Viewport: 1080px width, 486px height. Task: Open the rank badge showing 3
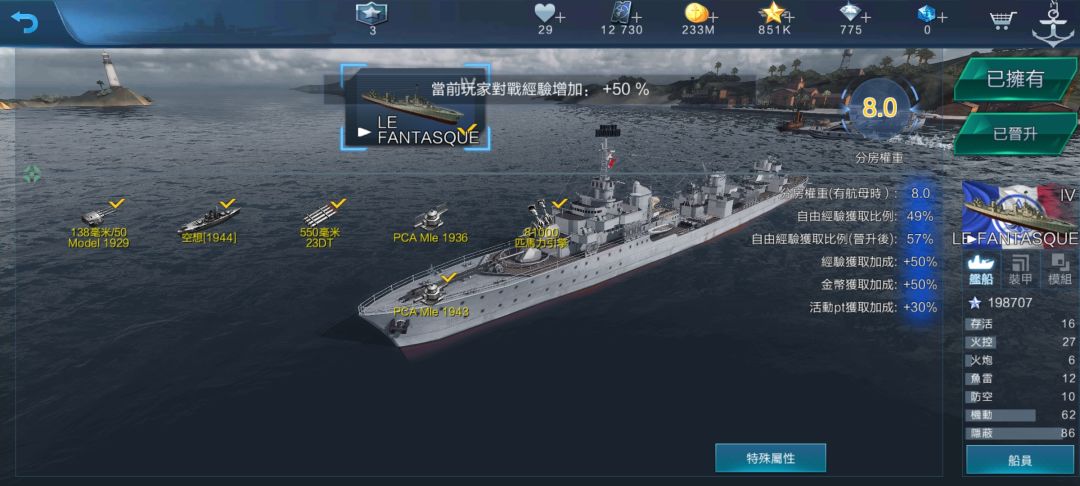pyautogui.click(x=372, y=18)
